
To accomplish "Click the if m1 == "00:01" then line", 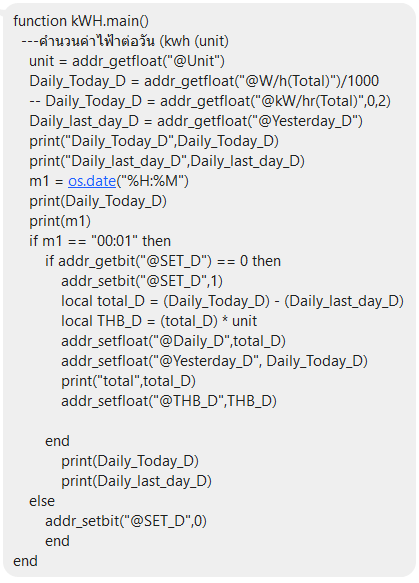I will (100, 241).
